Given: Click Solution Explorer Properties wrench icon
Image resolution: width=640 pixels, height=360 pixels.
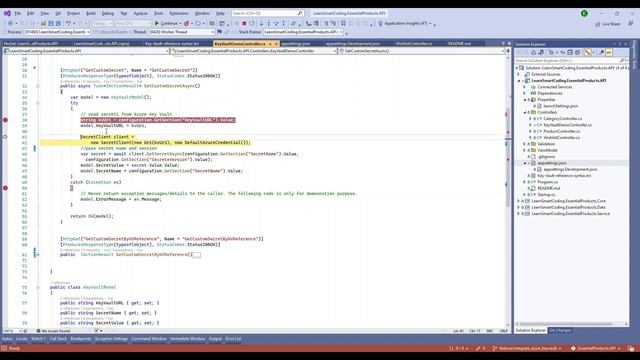Looking at the screenshot, I should point(601,52).
